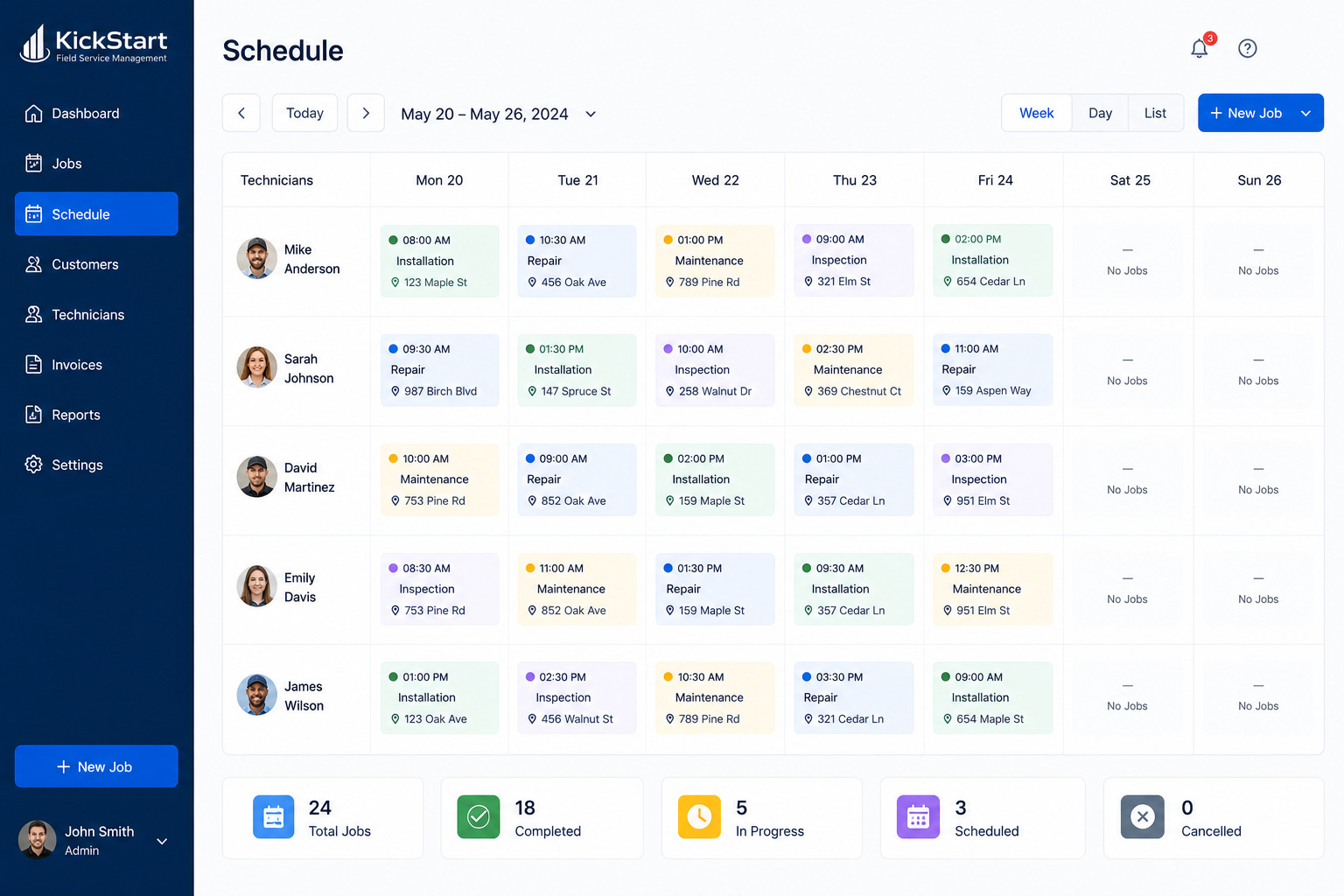This screenshot has height=896, width=1344.
Task: Open the notifications bell
Action: pos(1200,48)
